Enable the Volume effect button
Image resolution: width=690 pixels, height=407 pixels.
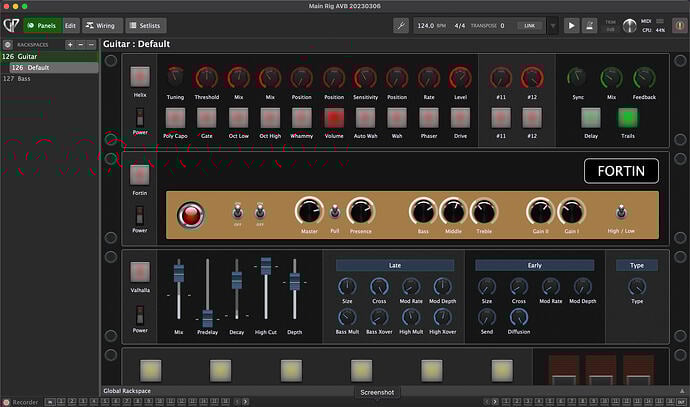tap(334, 117)
